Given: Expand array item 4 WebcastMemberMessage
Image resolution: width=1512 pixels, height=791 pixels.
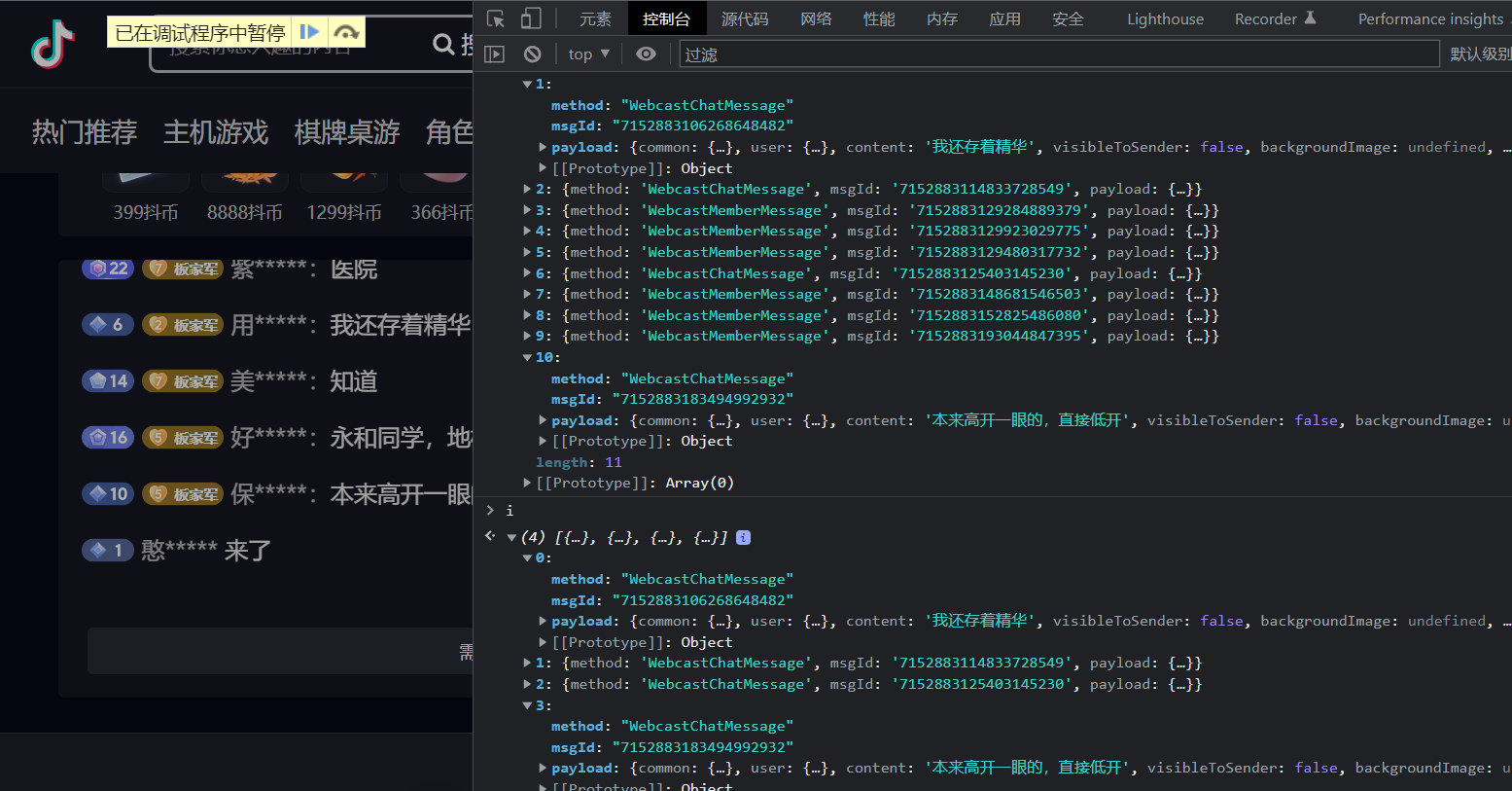Looking at the screenshot, I should 527,232.
